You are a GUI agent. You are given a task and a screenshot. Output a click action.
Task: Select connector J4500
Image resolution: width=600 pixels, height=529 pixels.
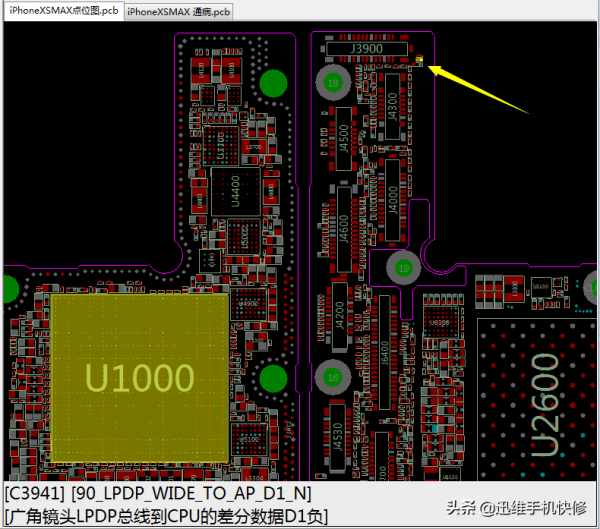pos(344,135)
